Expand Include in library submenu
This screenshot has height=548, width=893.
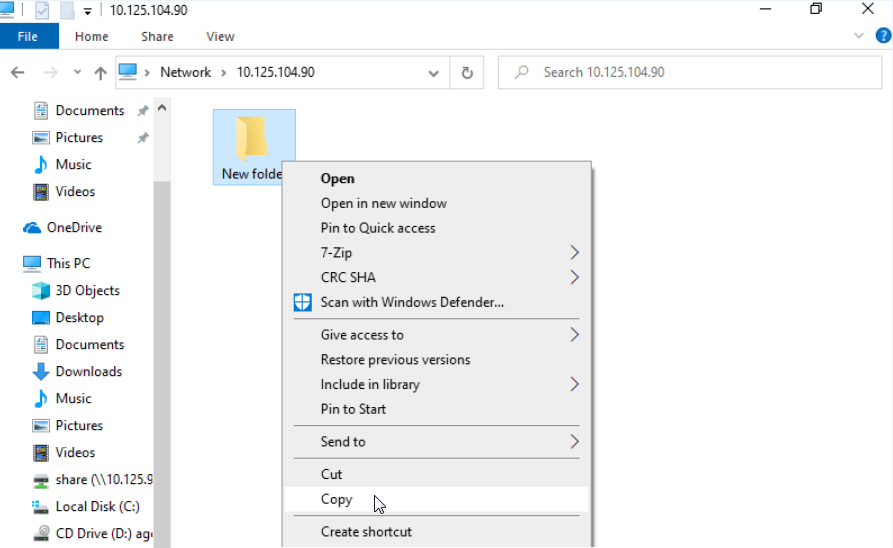point(436,385)
